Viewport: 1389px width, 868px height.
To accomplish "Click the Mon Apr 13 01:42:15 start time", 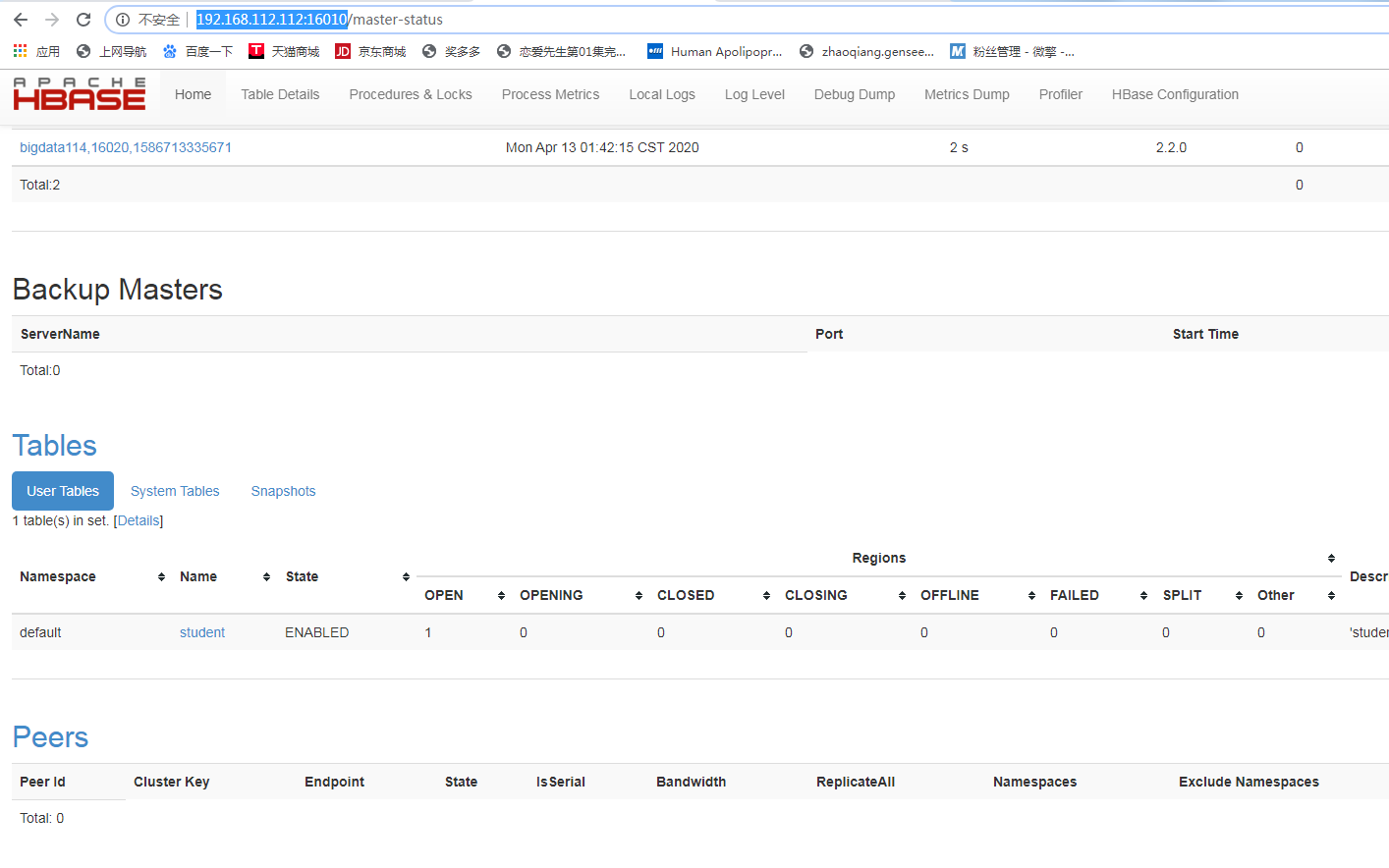I will (x=602, y=147).
